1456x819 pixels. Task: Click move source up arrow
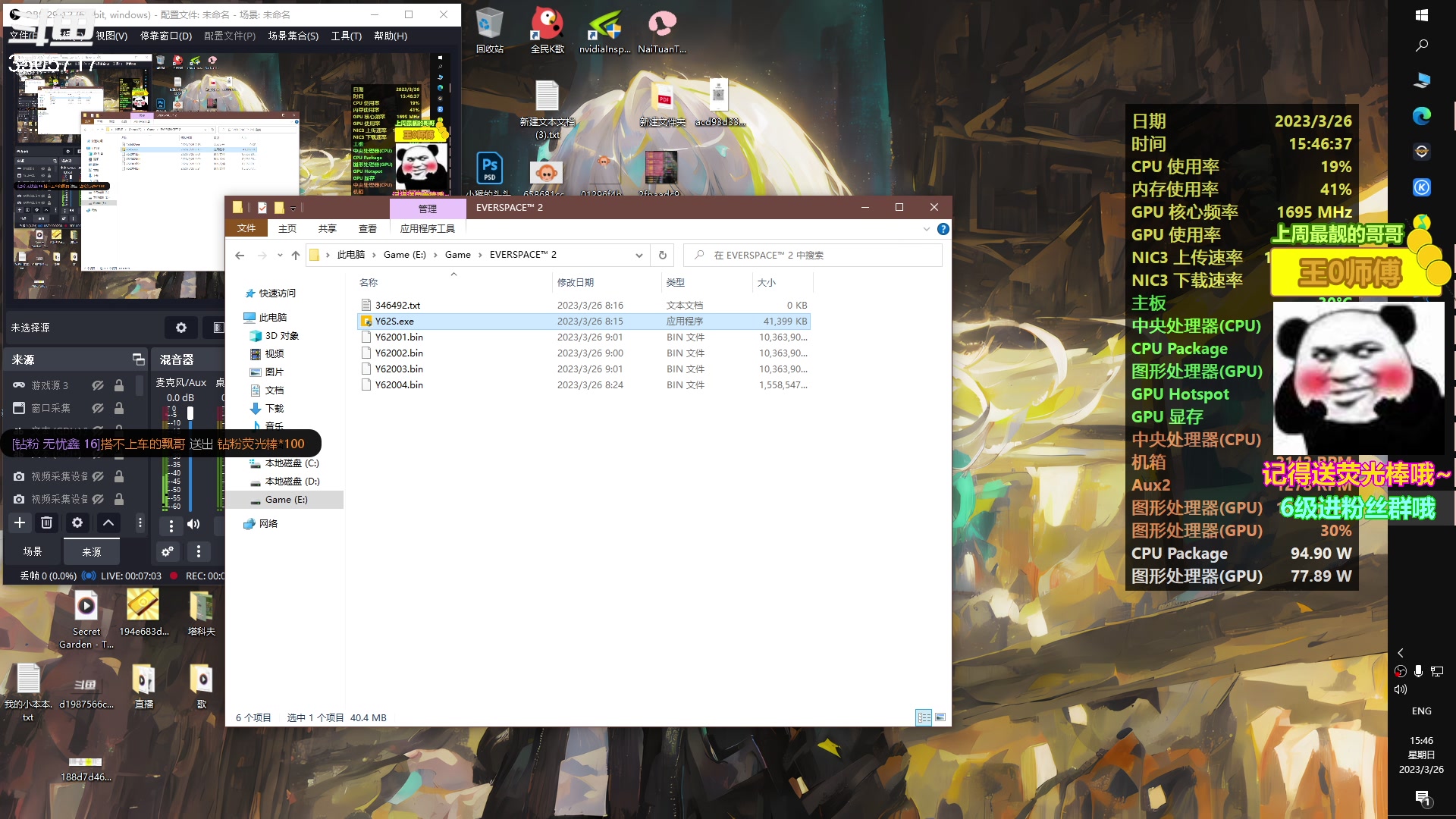(x=108, y=522)
